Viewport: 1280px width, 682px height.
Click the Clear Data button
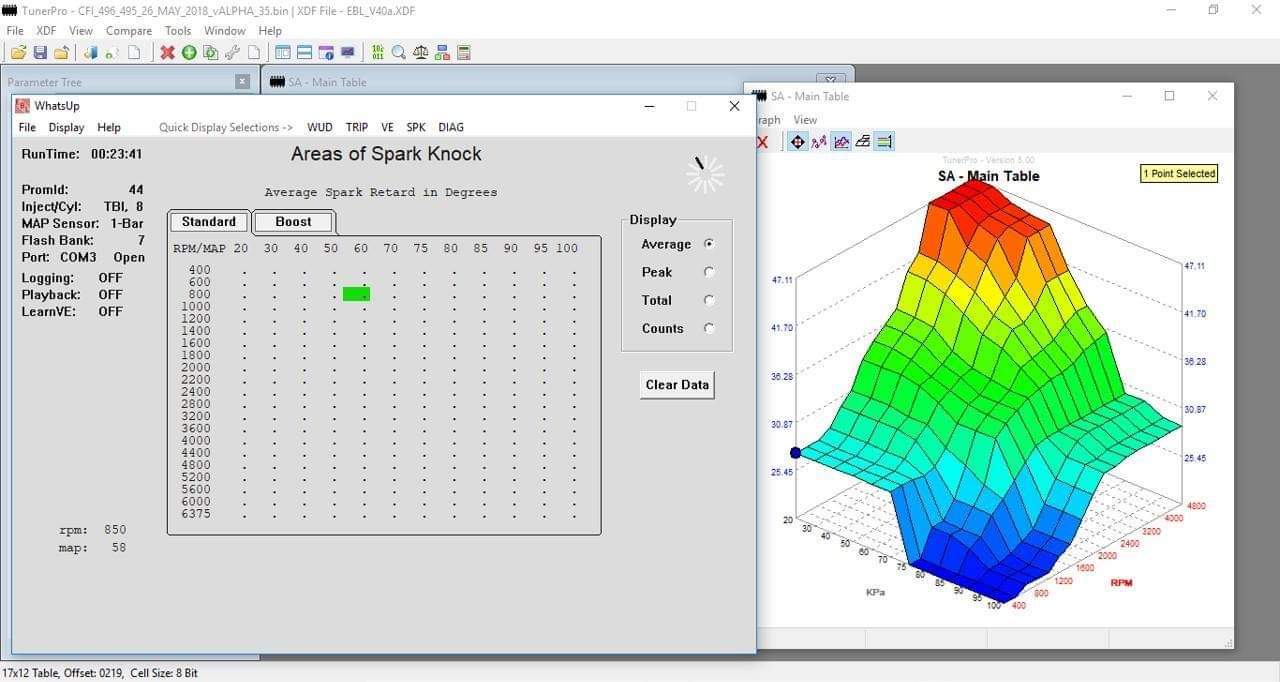click(677, 385)
